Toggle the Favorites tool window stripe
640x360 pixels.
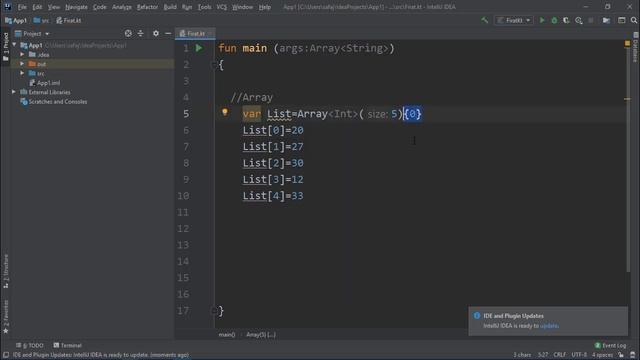6,317
